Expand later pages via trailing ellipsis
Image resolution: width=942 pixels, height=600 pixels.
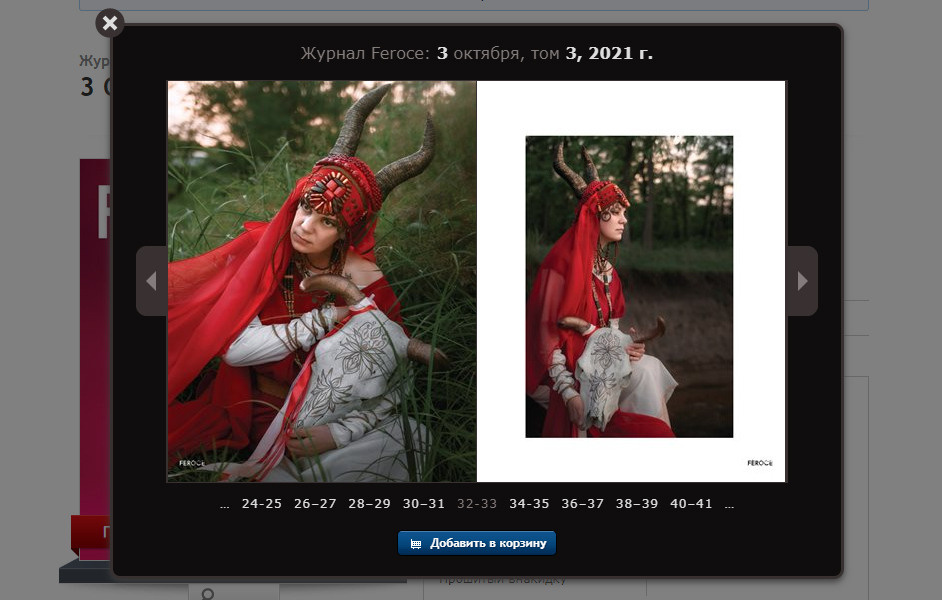pos(729,504)
